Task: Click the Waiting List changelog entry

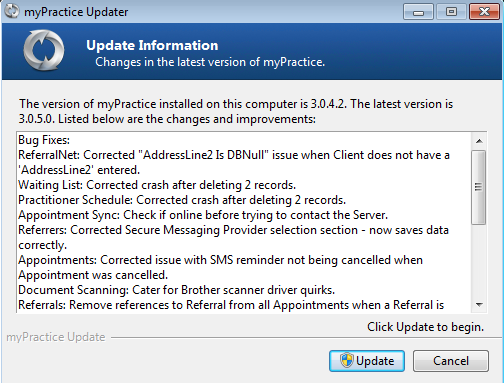Action: (157, 185)
